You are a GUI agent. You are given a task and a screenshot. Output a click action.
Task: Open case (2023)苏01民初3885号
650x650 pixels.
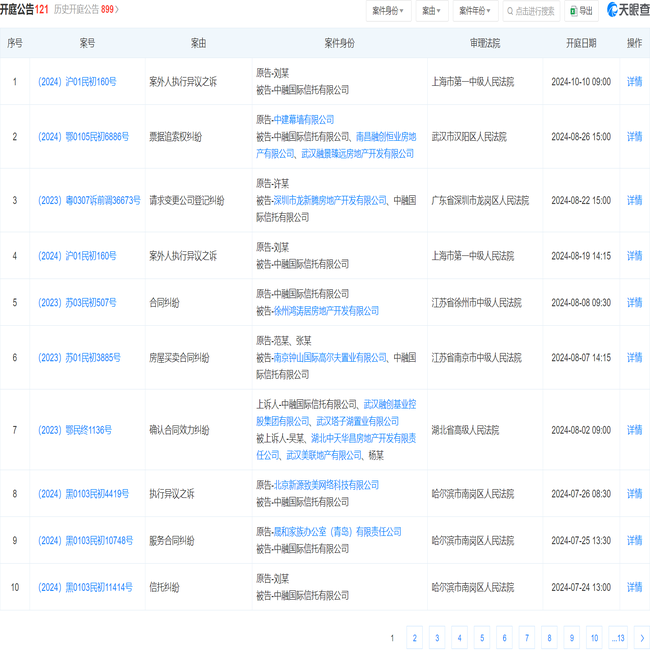(79, 358)
